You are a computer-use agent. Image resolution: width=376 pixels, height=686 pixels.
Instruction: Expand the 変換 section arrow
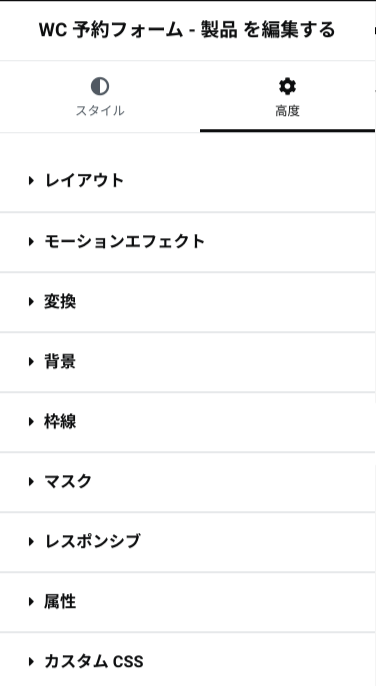(31, 301)
